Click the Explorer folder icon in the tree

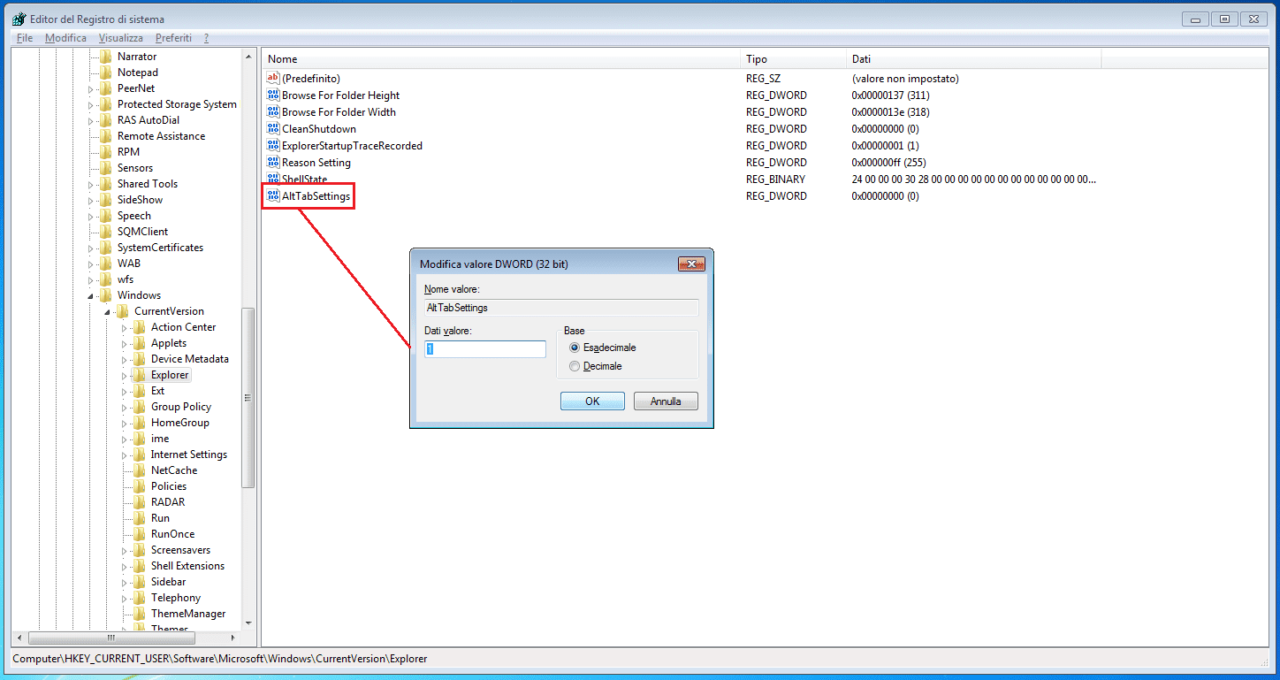point(140,374)
